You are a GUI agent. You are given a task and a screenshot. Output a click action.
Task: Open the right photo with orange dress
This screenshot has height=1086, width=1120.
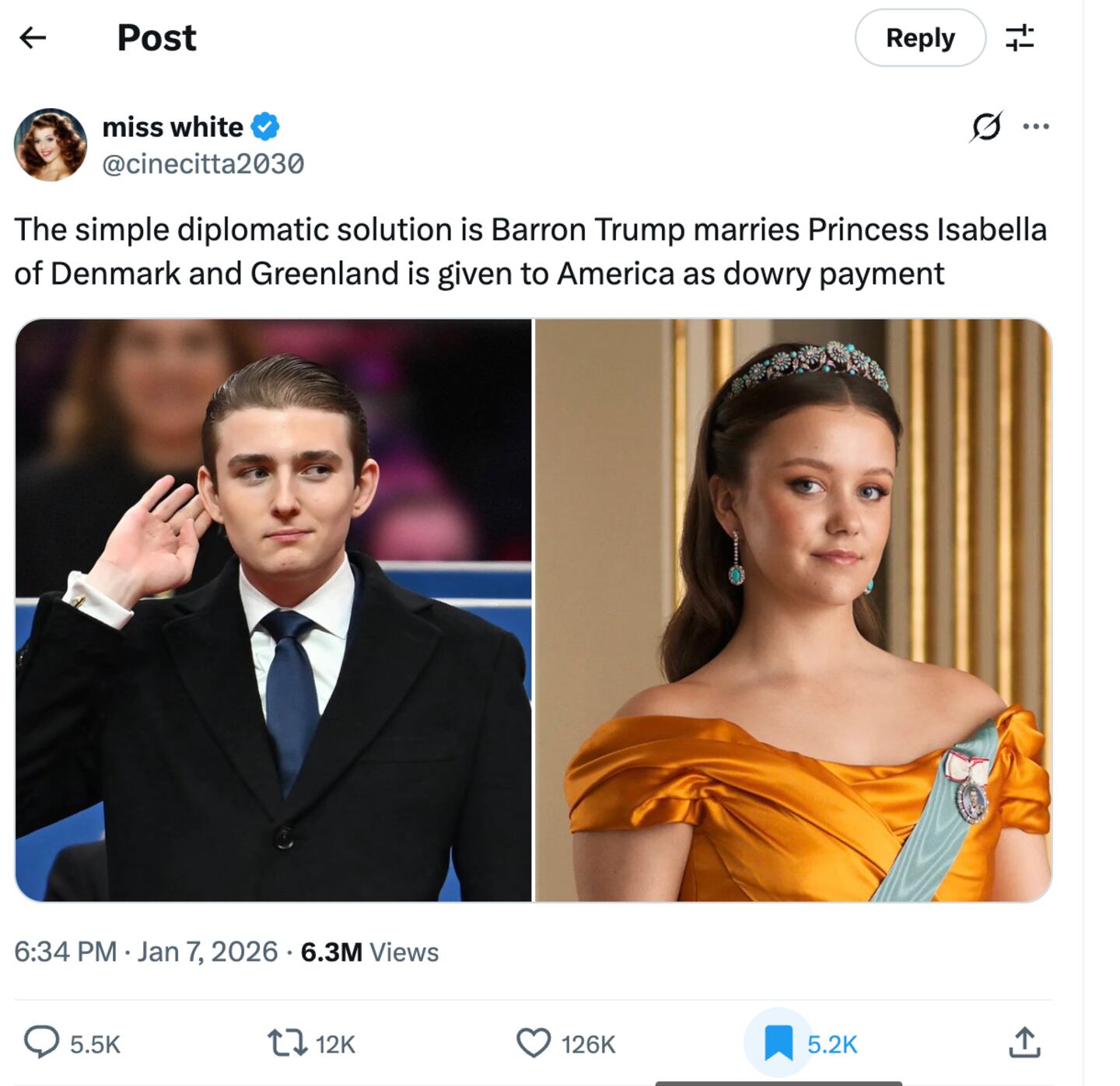point(793,610)
